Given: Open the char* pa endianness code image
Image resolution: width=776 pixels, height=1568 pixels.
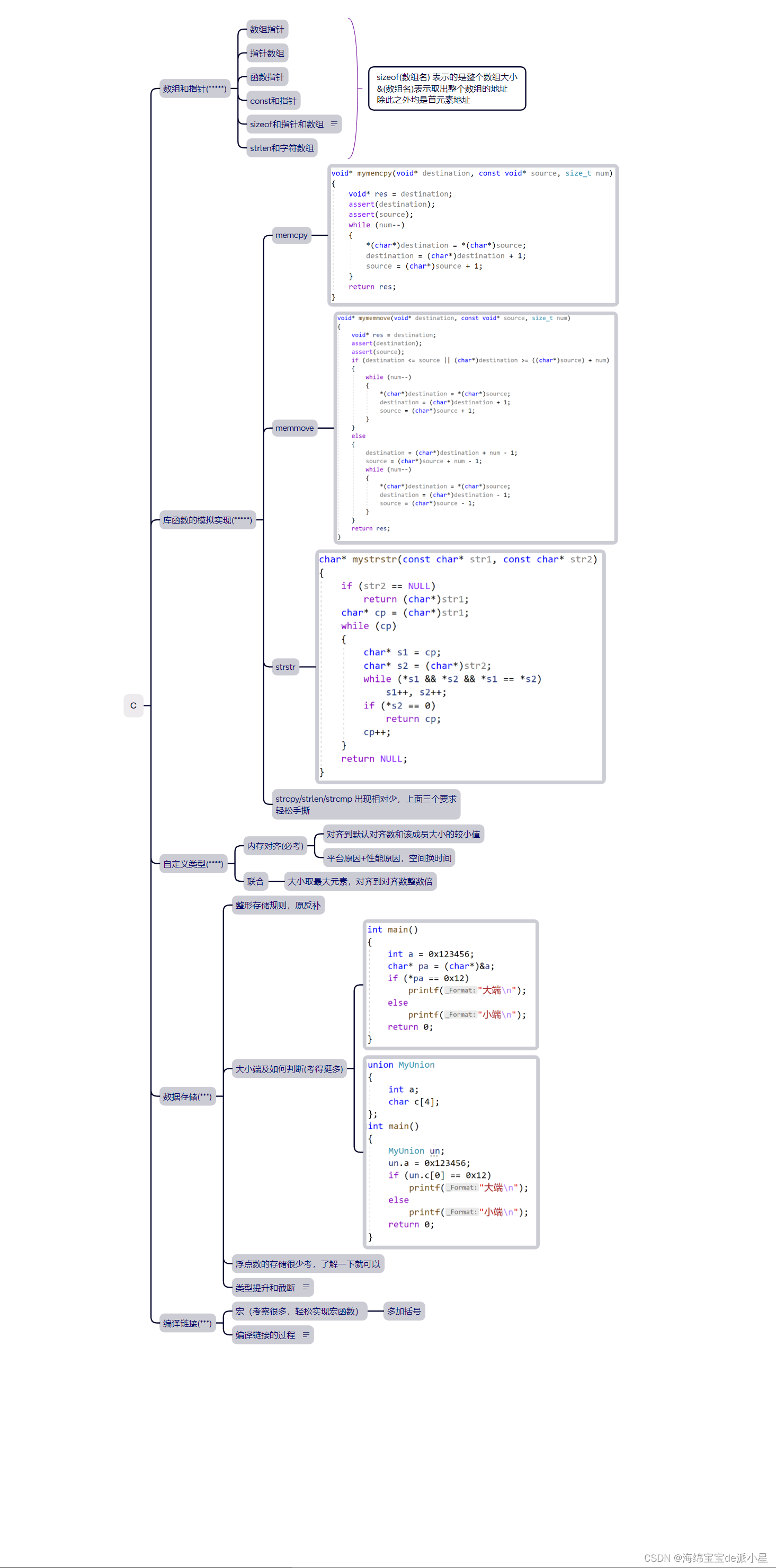Looking at the screenshot, I should tap(451, 984).
